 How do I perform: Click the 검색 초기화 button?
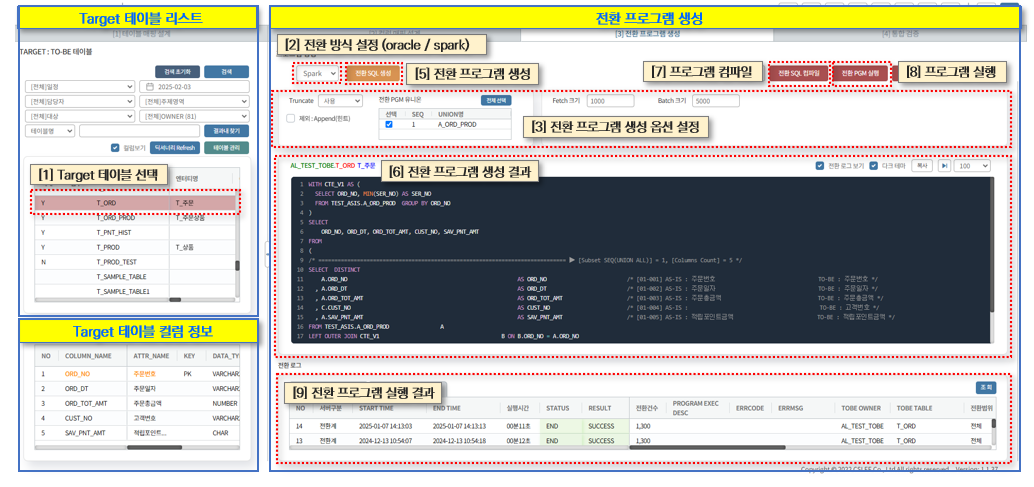[x=177, y=72]
